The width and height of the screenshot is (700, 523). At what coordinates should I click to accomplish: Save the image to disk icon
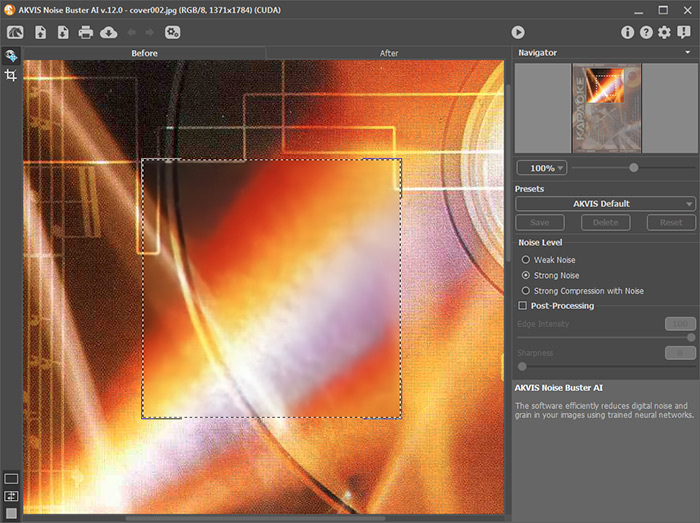point(63,33)
